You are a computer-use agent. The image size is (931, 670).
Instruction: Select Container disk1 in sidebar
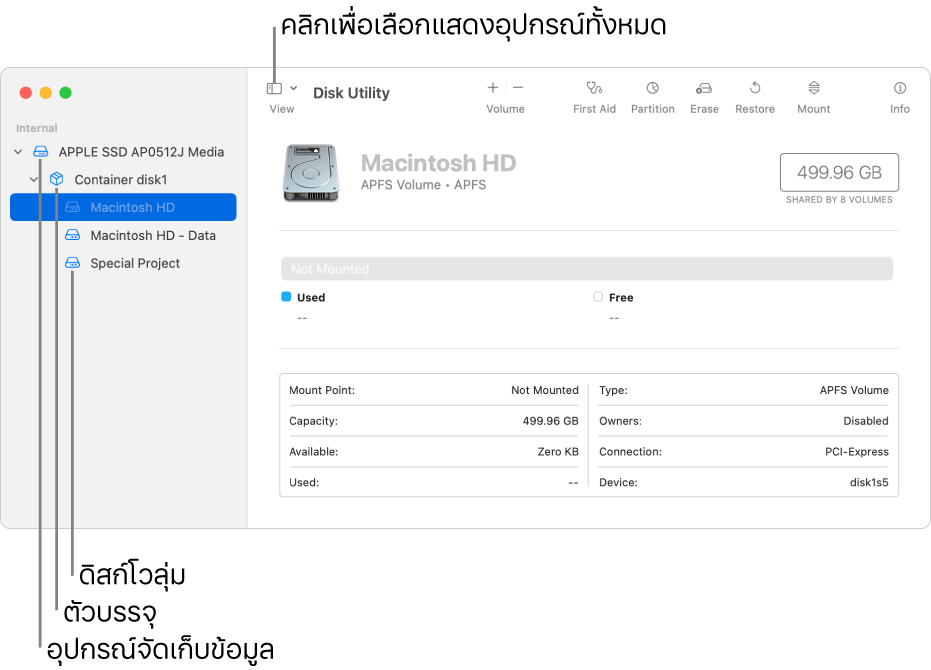(x=124, y=179)
